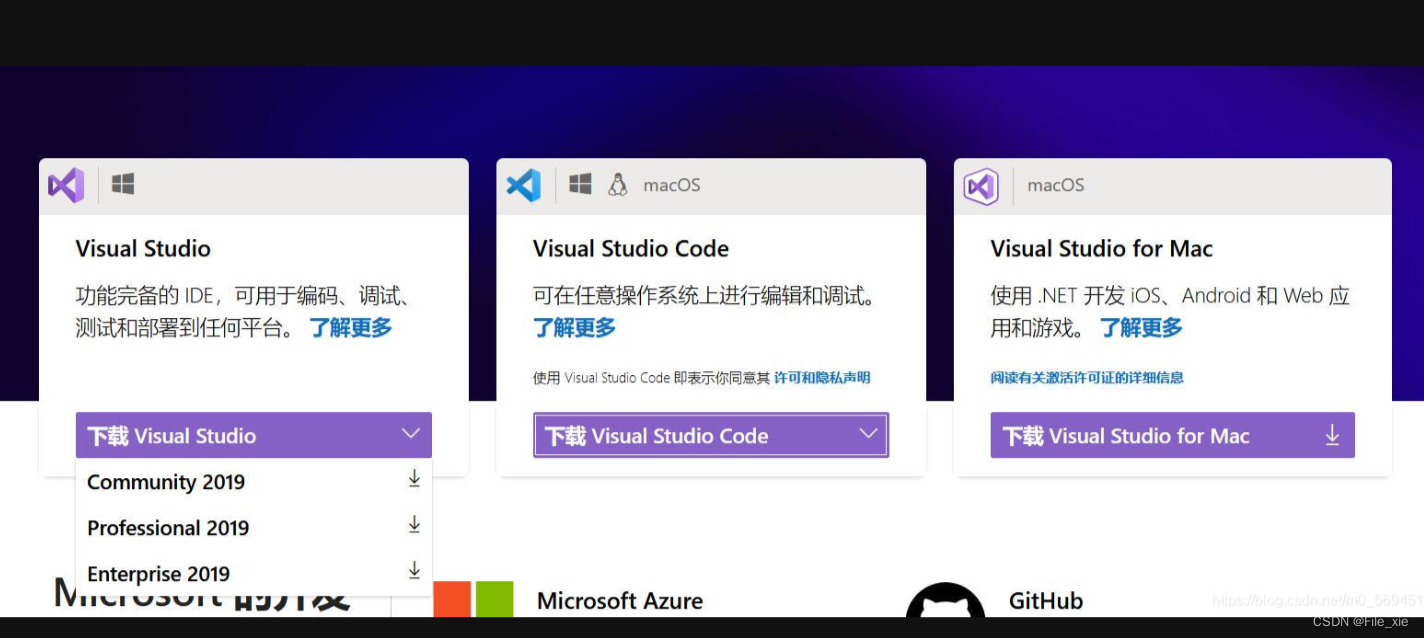Screen dimensions: 1424x638
Task: Open 许可和隐私声明 link
Action: click(822, 378)
